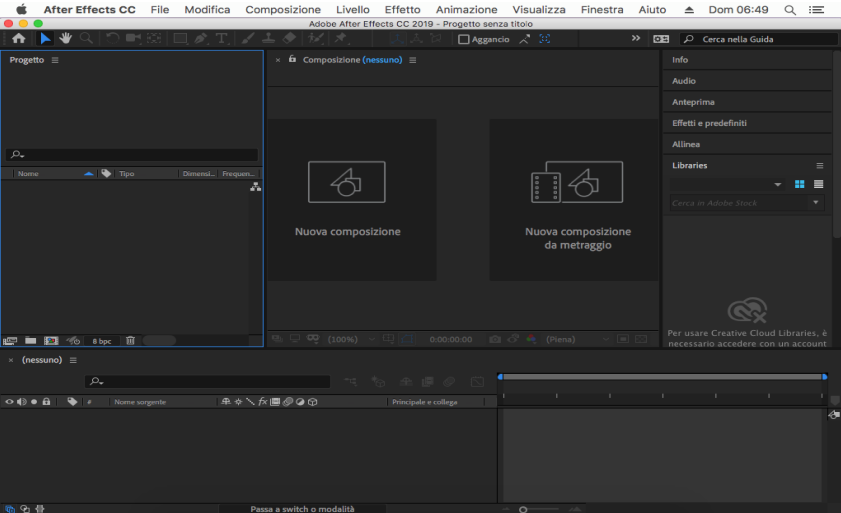Sort project by Nome column

click(x=28, y=173)
